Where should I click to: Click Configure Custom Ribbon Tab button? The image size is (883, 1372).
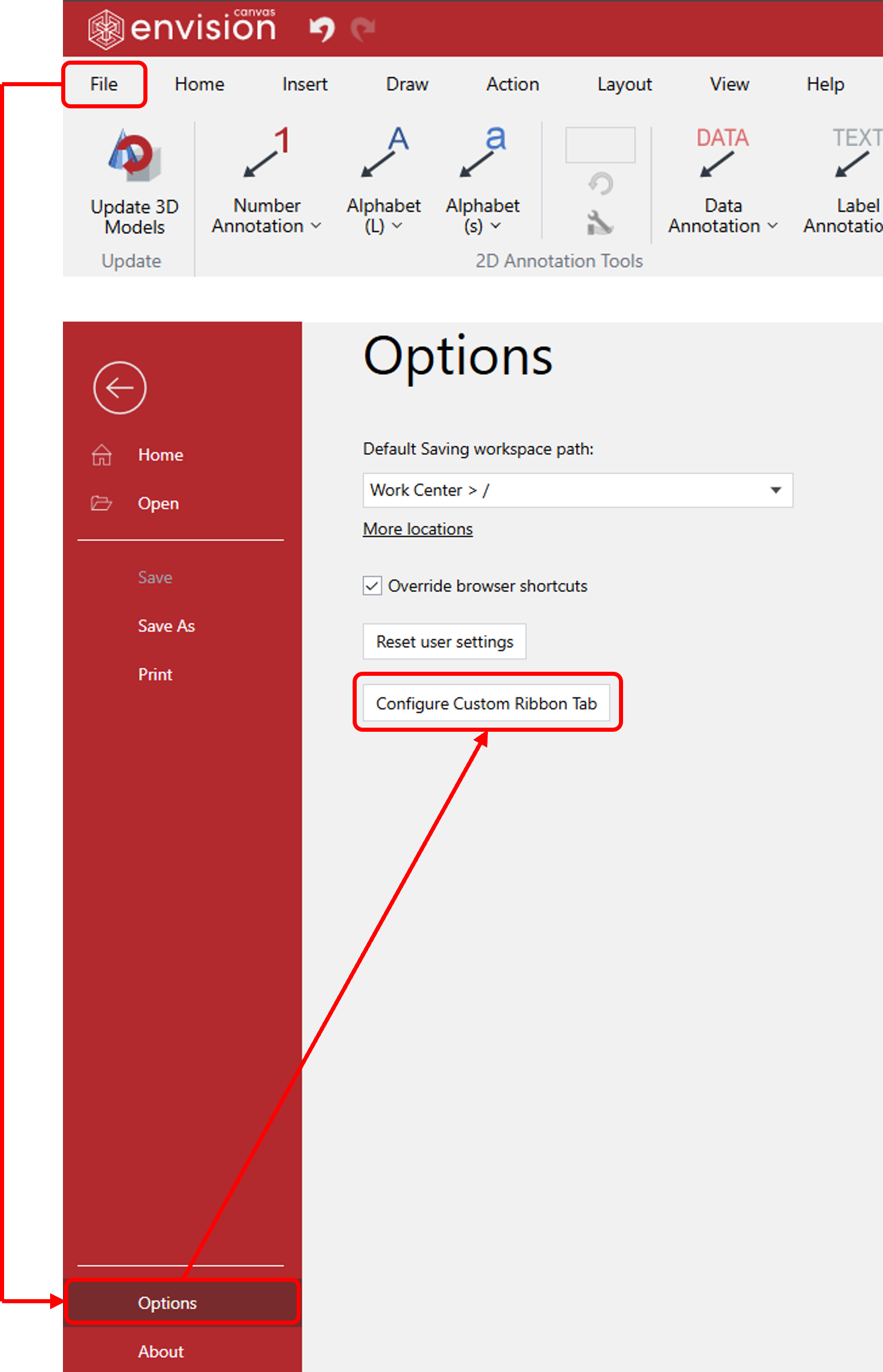[487, 703]
